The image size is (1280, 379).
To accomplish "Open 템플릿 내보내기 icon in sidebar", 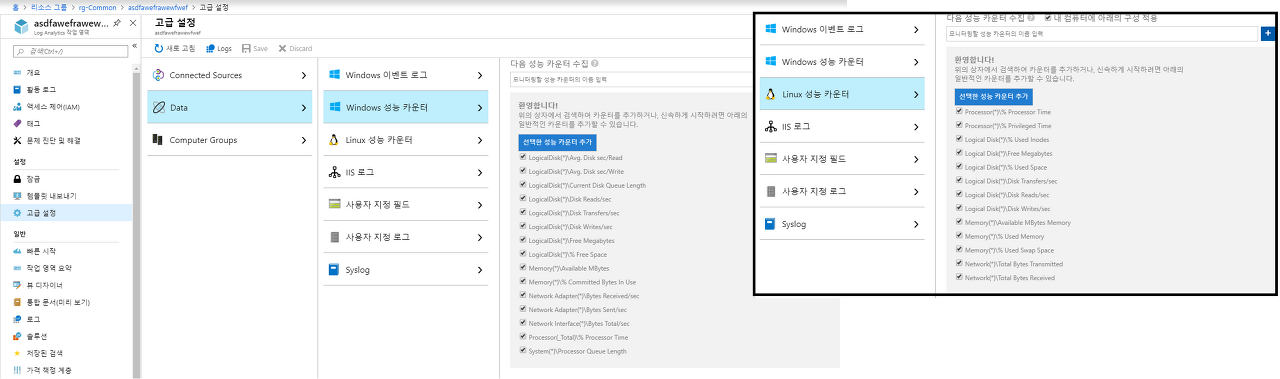I will click(x=18, y=196).
